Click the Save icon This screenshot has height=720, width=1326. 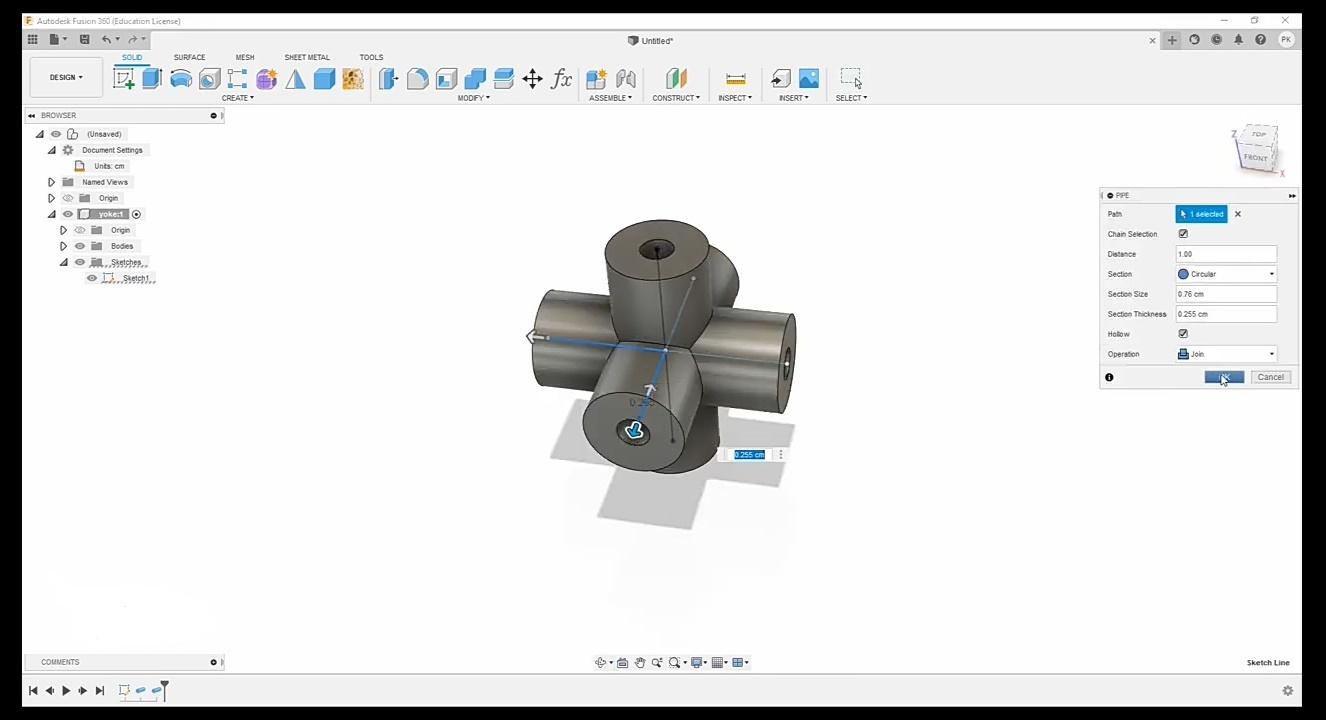coord(84,40)
